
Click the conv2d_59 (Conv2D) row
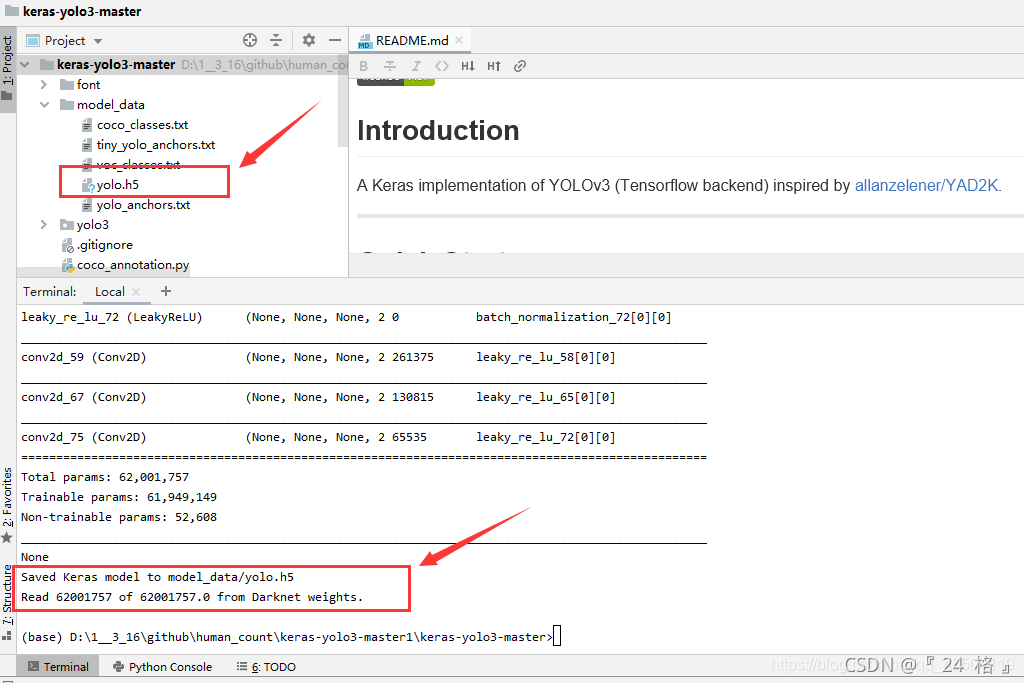pos(318,357)
